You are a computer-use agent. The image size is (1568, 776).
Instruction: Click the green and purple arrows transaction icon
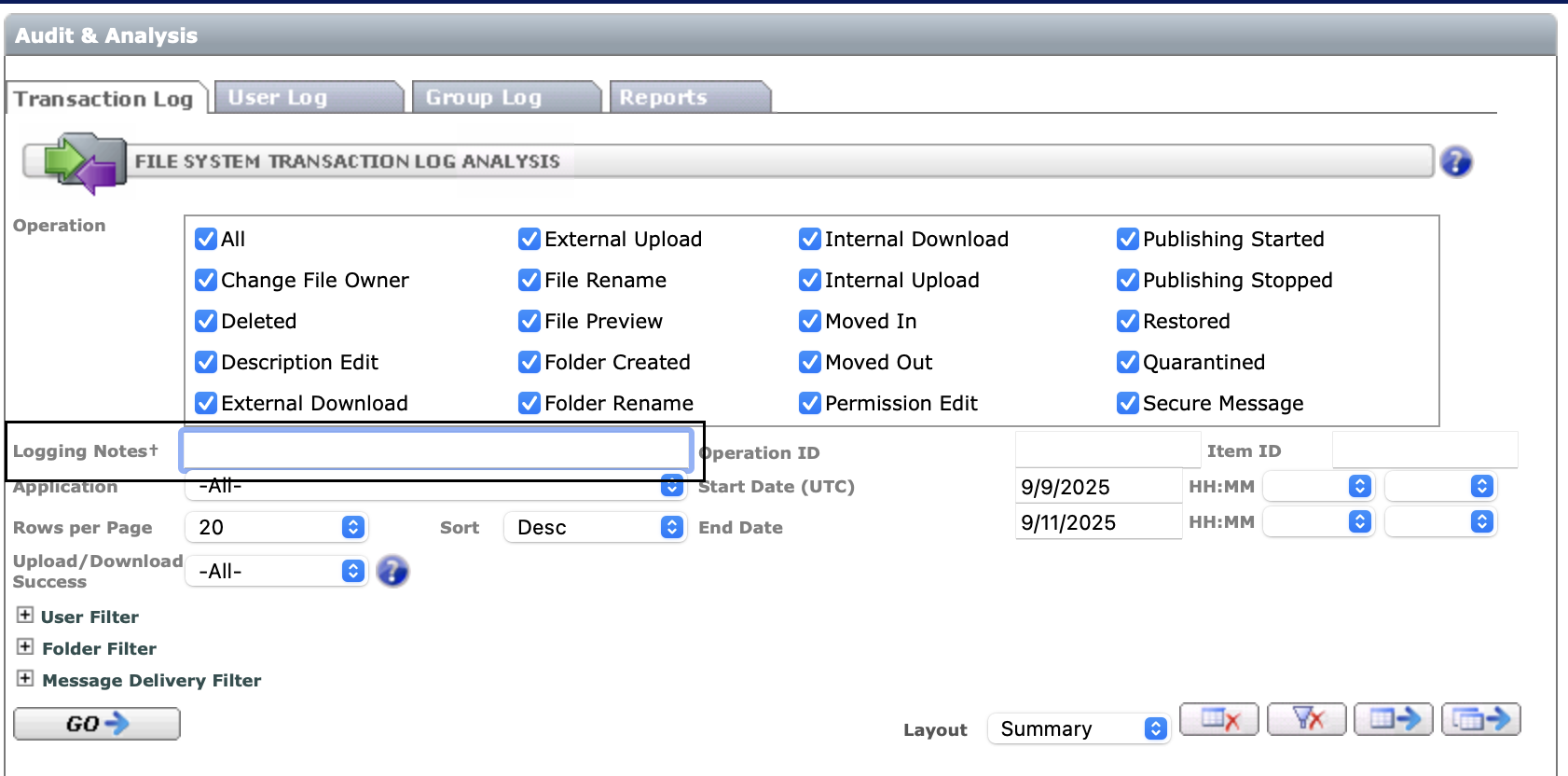coord(86,162)
